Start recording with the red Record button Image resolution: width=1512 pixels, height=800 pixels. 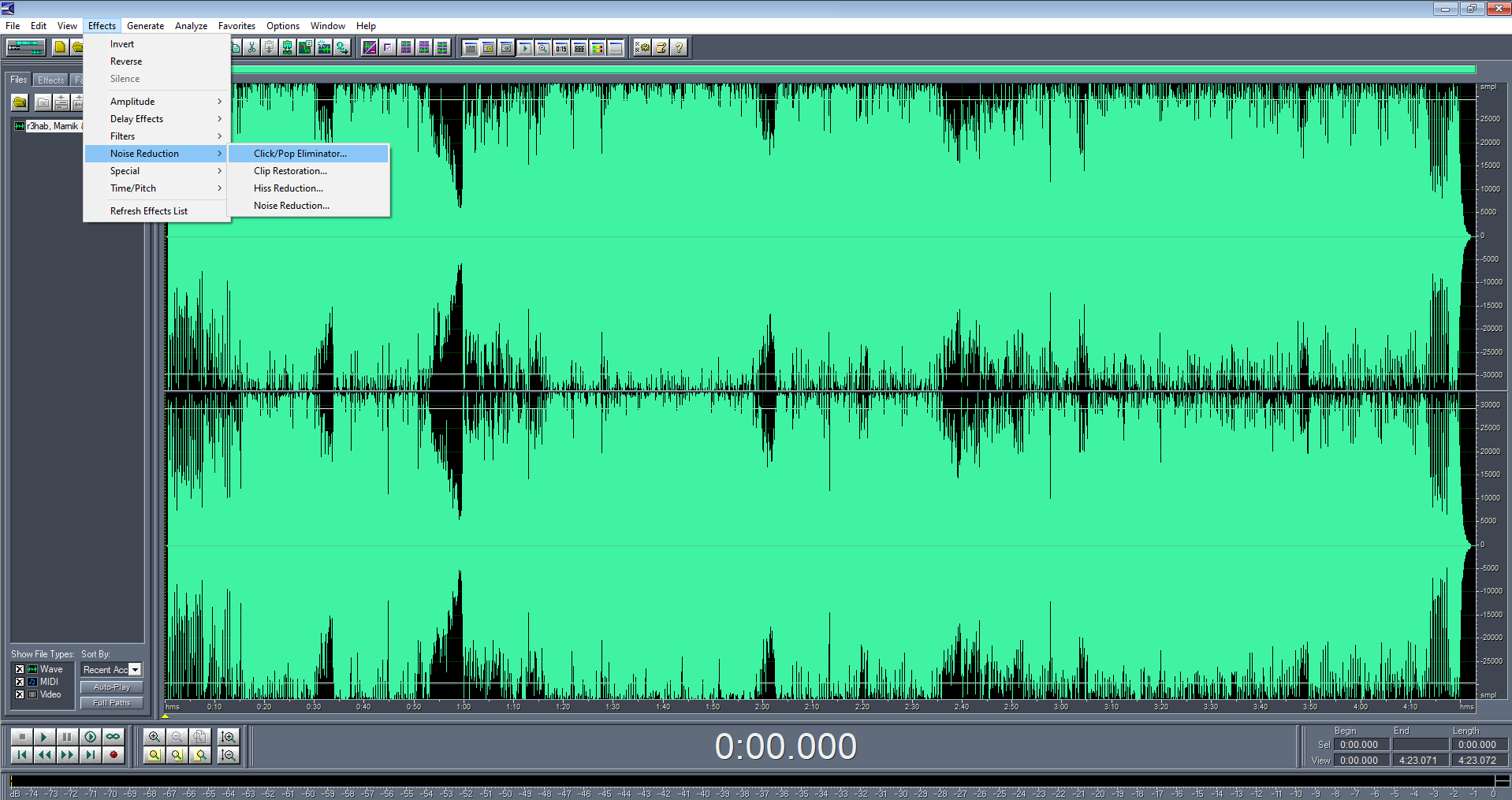(x=114, y=754)
